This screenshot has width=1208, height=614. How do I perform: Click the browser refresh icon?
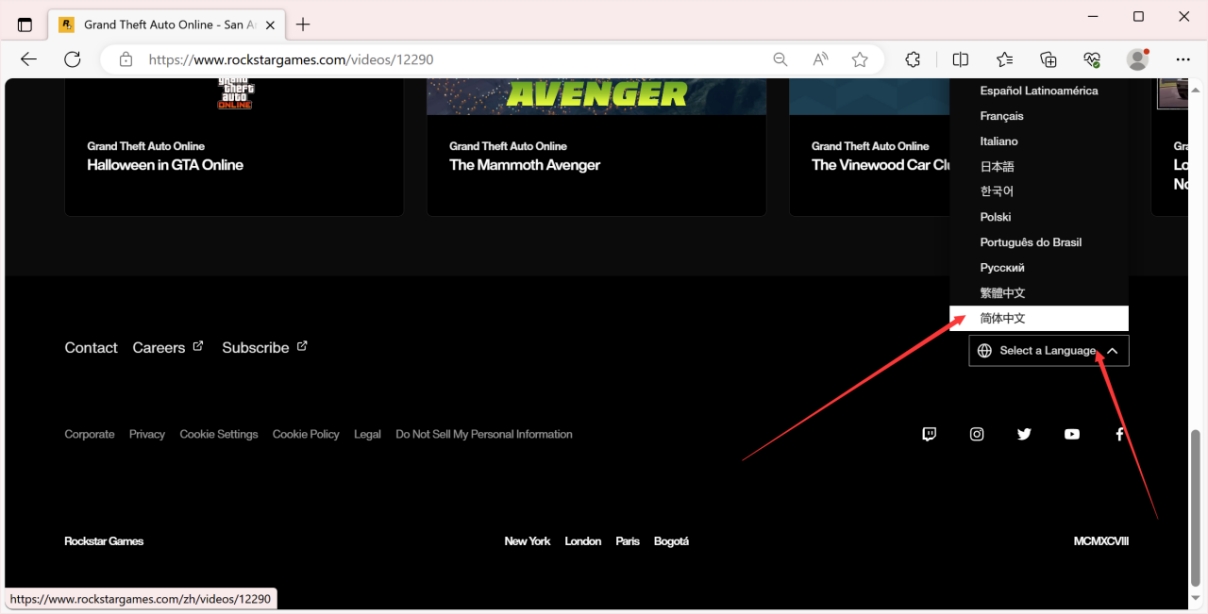[72, 59]
